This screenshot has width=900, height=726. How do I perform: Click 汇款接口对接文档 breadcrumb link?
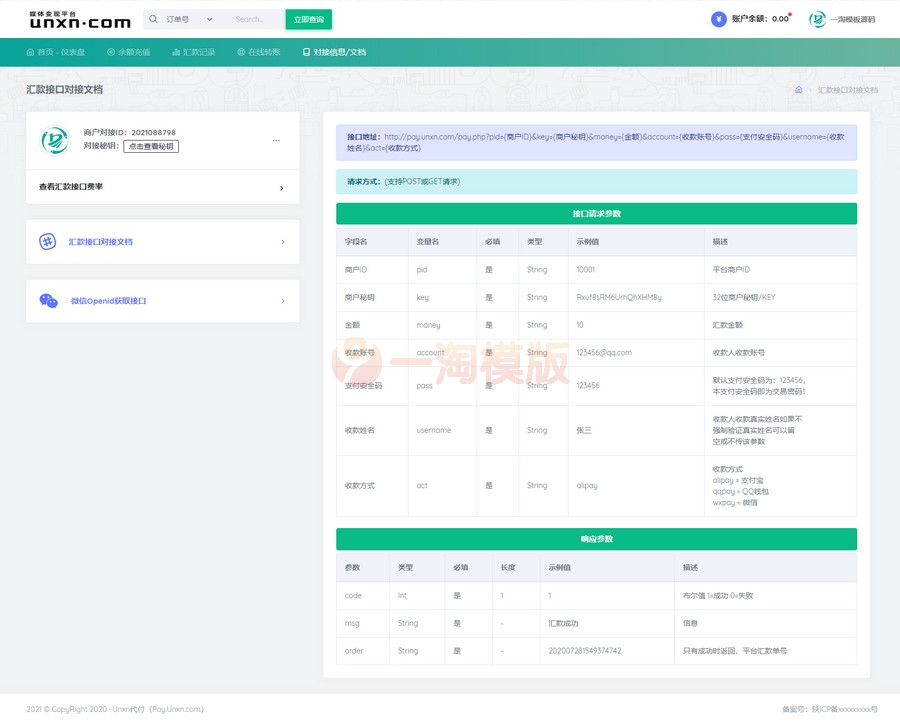[847, 90]
